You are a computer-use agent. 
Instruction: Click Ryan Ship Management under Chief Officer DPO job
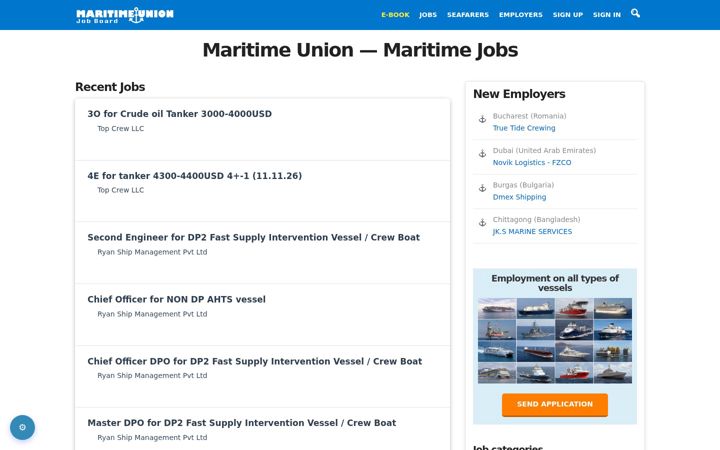point(152,376)
